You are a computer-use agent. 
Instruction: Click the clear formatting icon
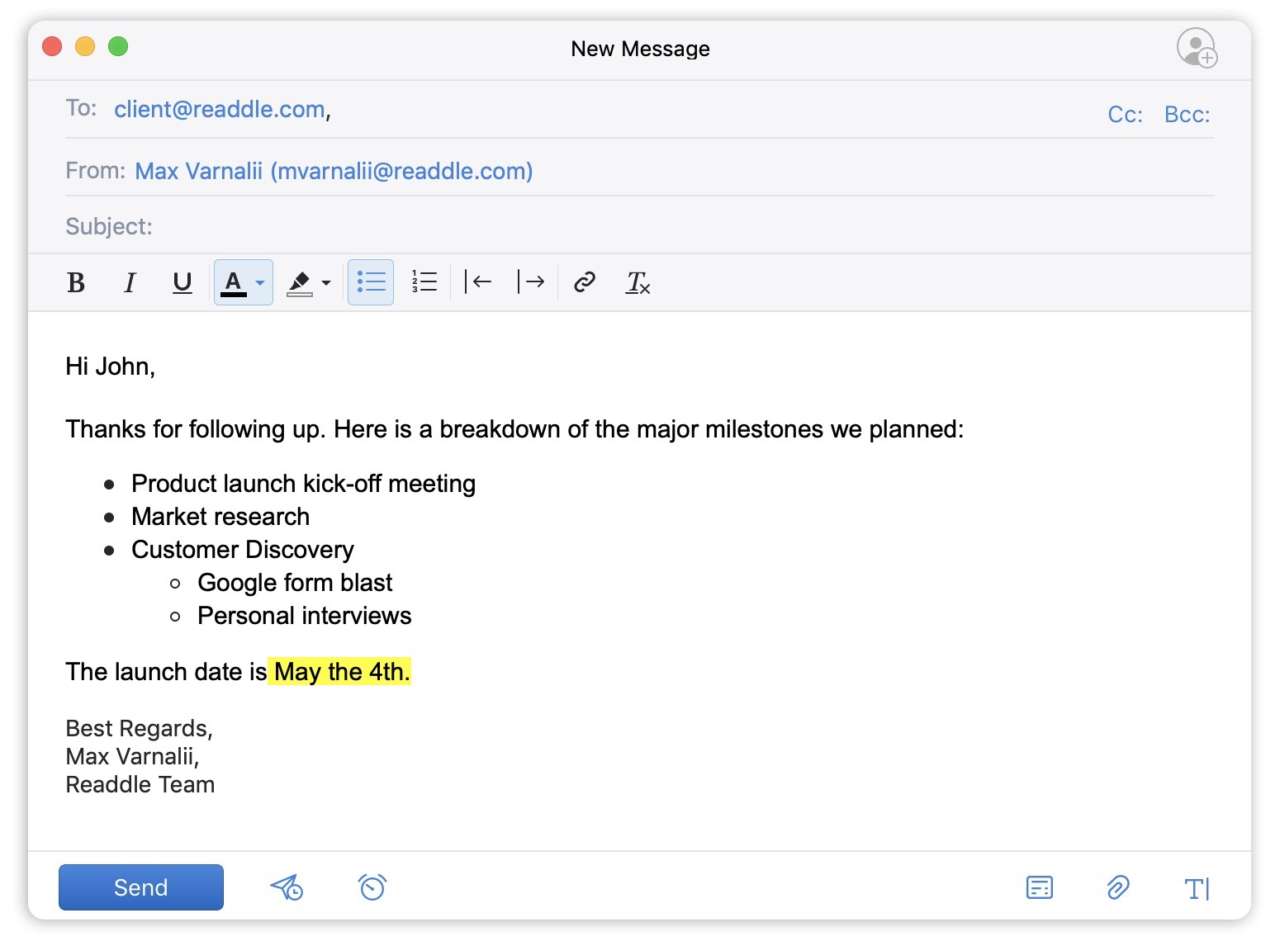coord(637,283)
